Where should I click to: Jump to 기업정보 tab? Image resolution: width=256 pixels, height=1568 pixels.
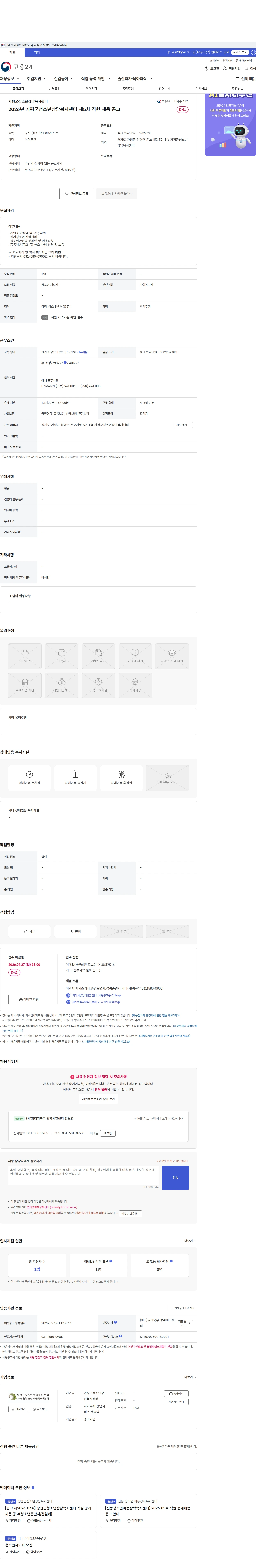pyautogui.click(x=201, y=89)
